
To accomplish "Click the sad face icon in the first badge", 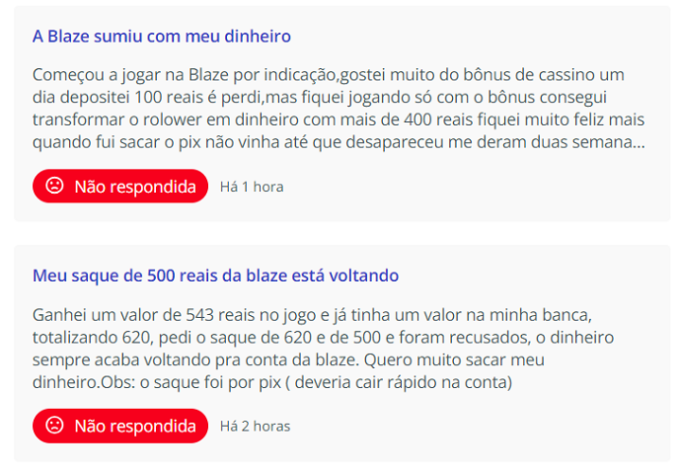I will click(55, 186).
